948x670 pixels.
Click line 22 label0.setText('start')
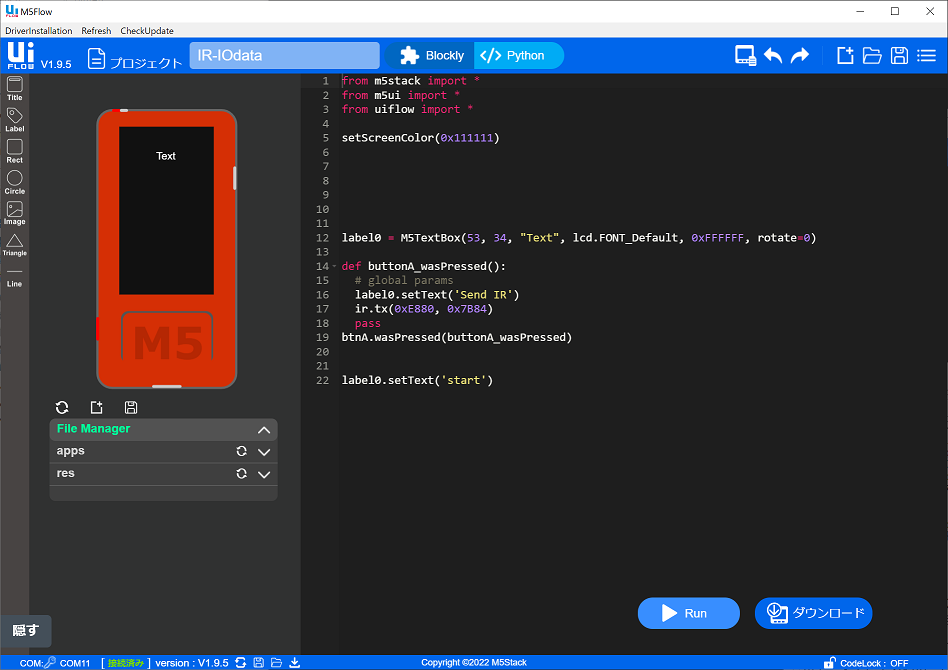(417, 380)
